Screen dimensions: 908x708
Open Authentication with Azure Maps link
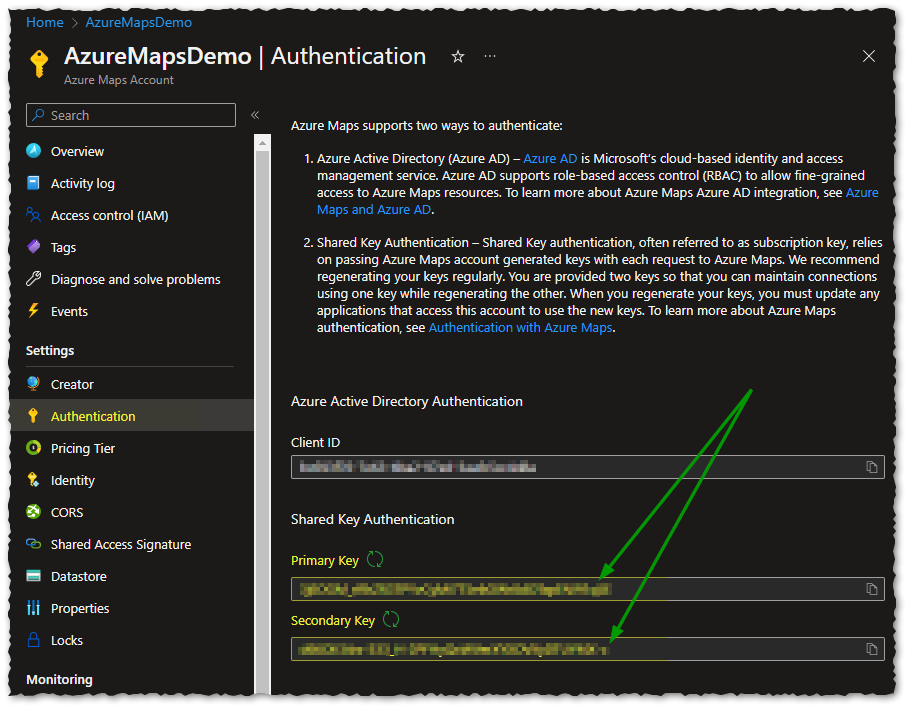(520, 327)
